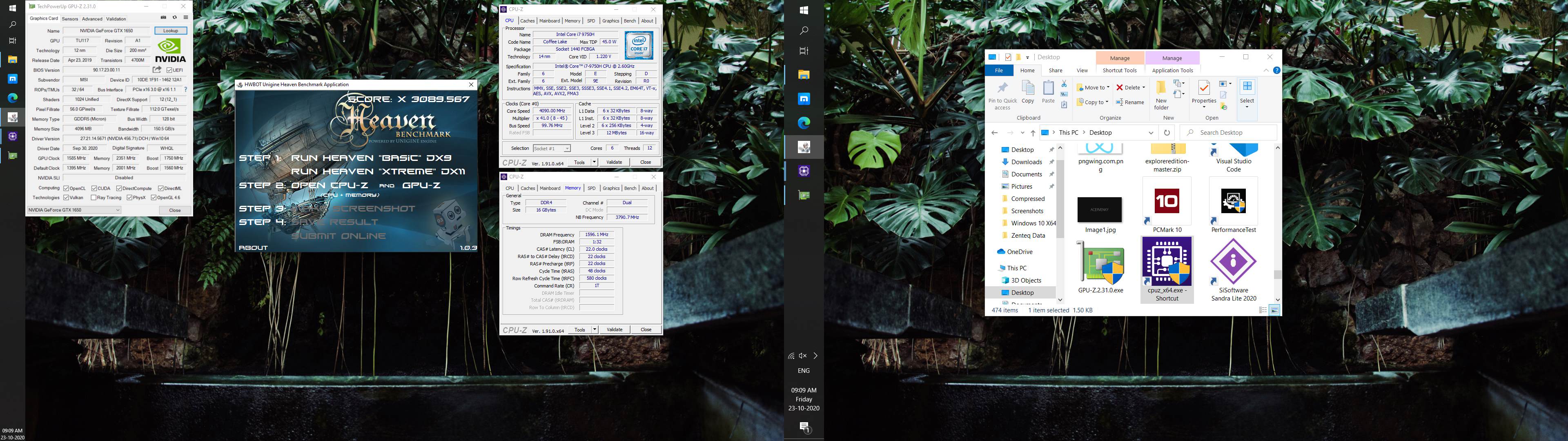Toggle the PhysX checkbox
Viewport: 1568px width, 441px height.
click(x=129, y=197)
